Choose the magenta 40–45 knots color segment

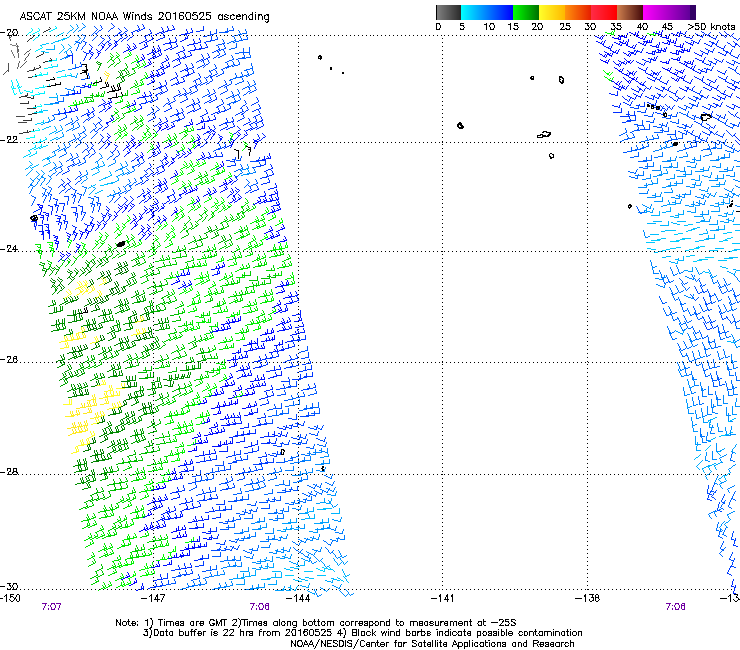(x=656, y=12)
